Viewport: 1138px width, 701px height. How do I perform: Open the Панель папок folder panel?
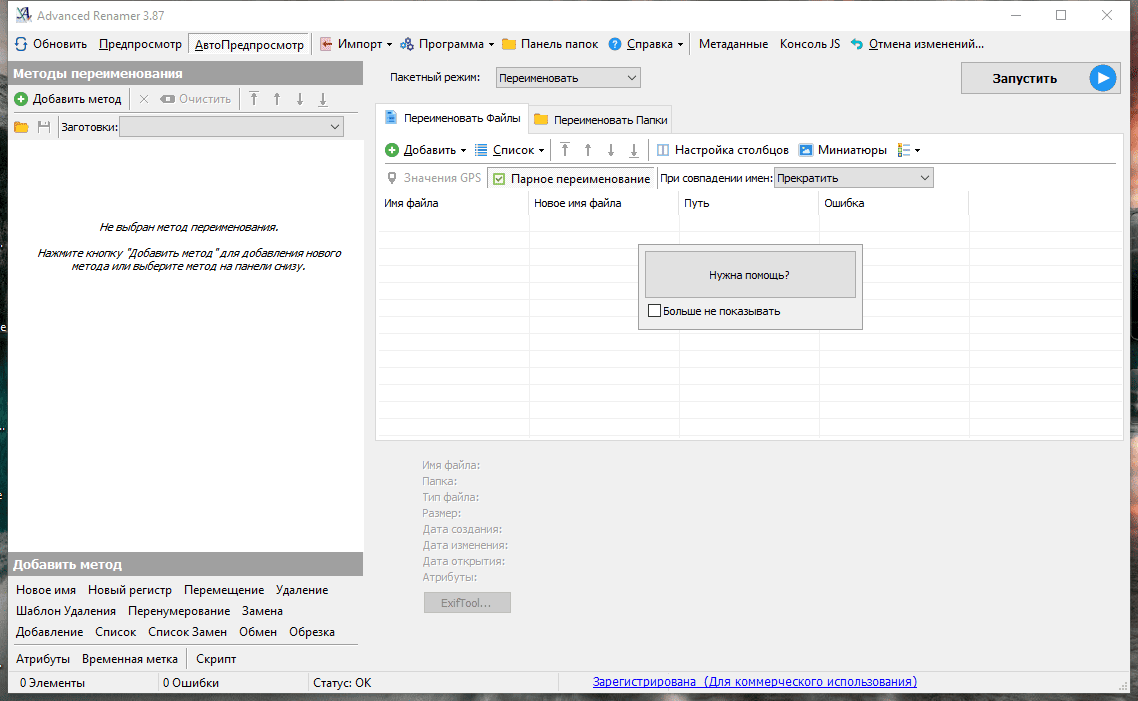(x=549, y=44)
